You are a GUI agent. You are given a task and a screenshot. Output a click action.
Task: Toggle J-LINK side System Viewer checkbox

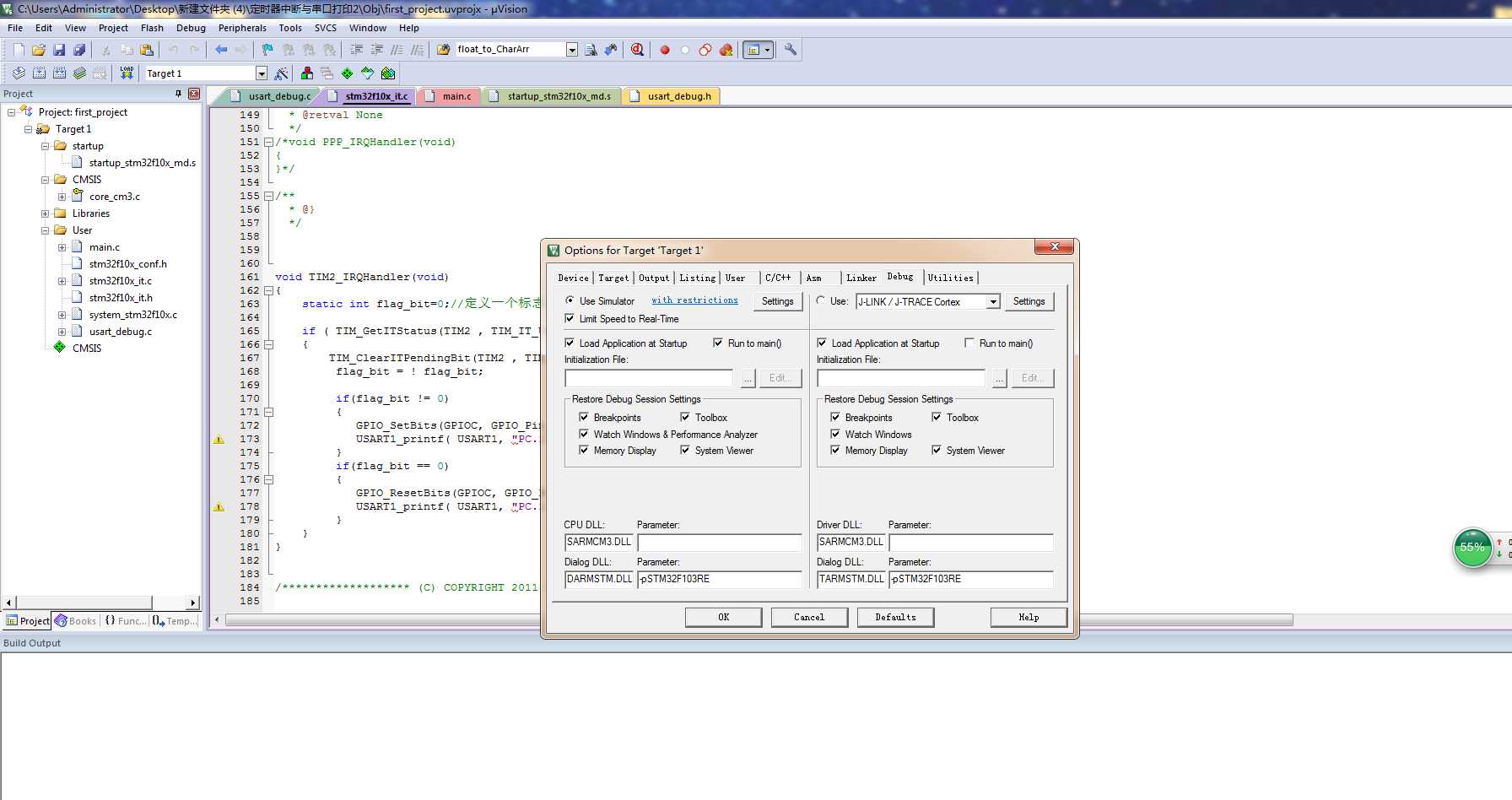pyautogui.click(x=937, y=450)
